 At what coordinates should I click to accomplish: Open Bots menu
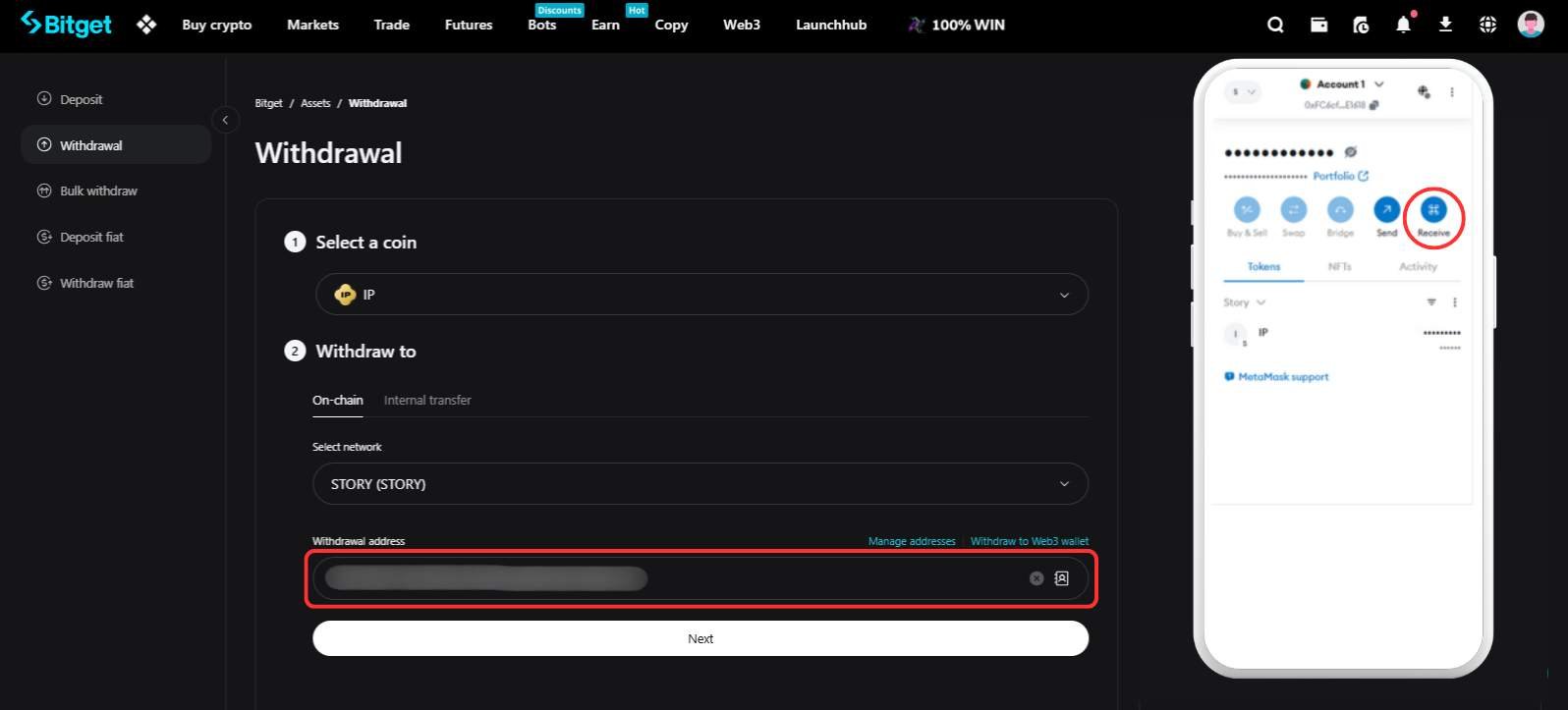542,25
